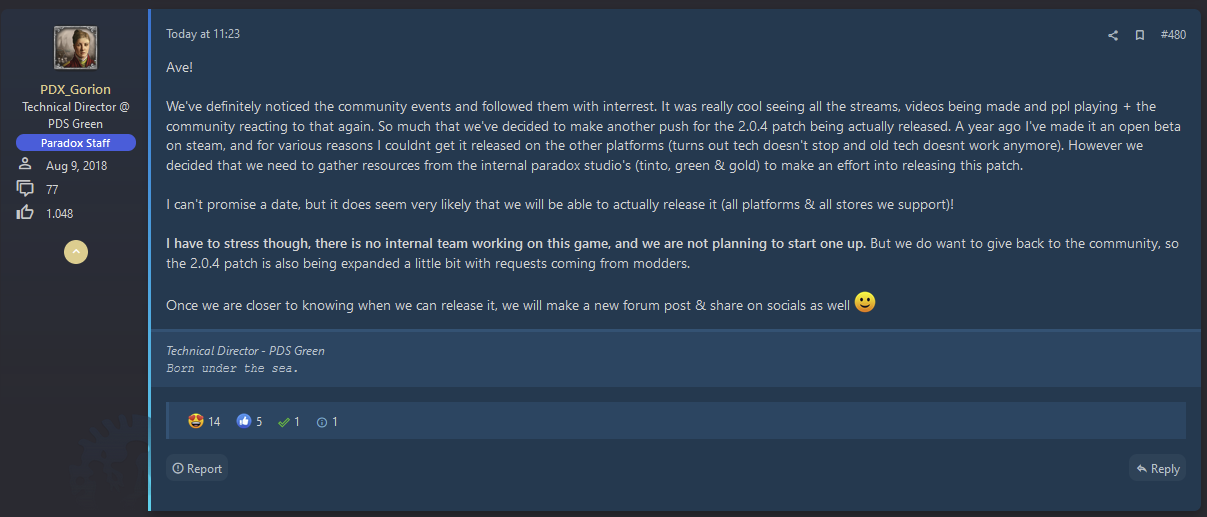Open the PDX_Gorion username profile link
Viewport: 1207px width, 517px height.
[76, 90]
